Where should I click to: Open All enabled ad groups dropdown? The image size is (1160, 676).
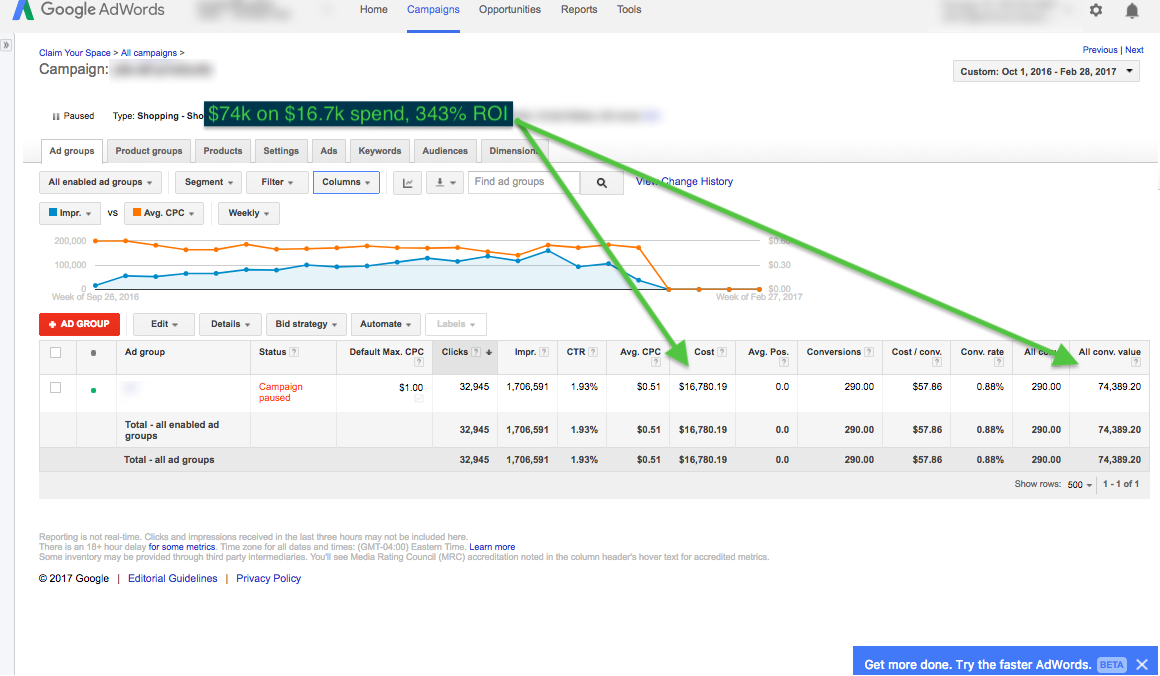(x=100, y=182)
